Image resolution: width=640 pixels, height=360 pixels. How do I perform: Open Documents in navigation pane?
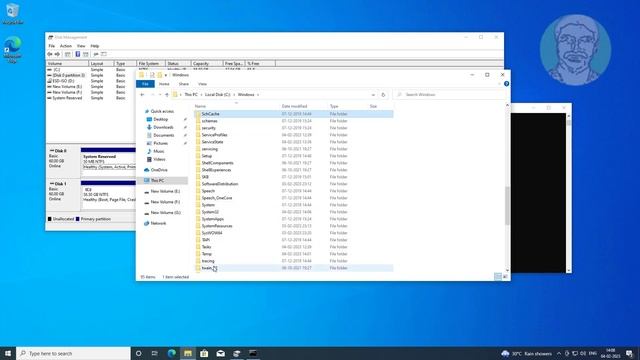164,135
